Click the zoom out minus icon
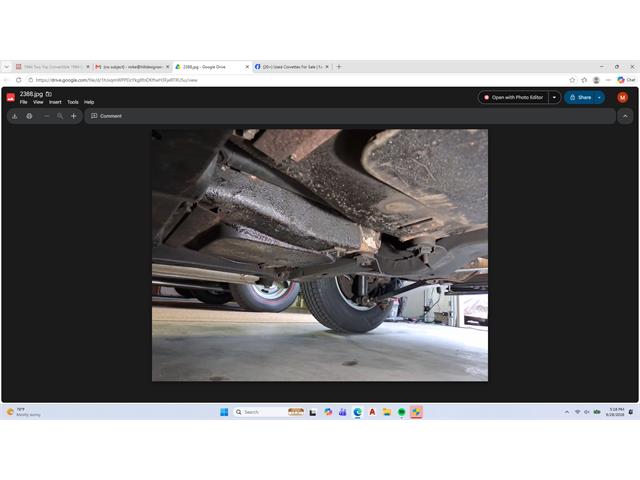The height and width of the screenshot is (480, 640). click(x=47, y=116)
